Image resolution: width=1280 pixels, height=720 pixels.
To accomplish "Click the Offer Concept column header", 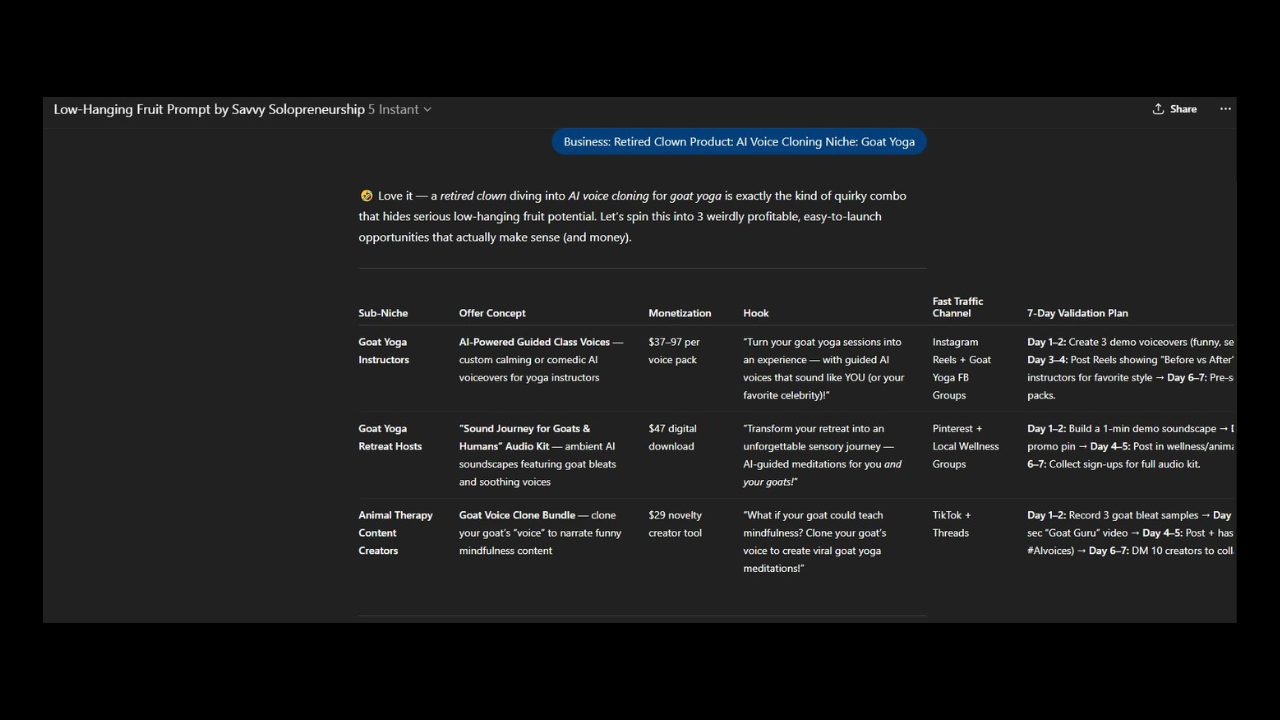I will 492,313.
